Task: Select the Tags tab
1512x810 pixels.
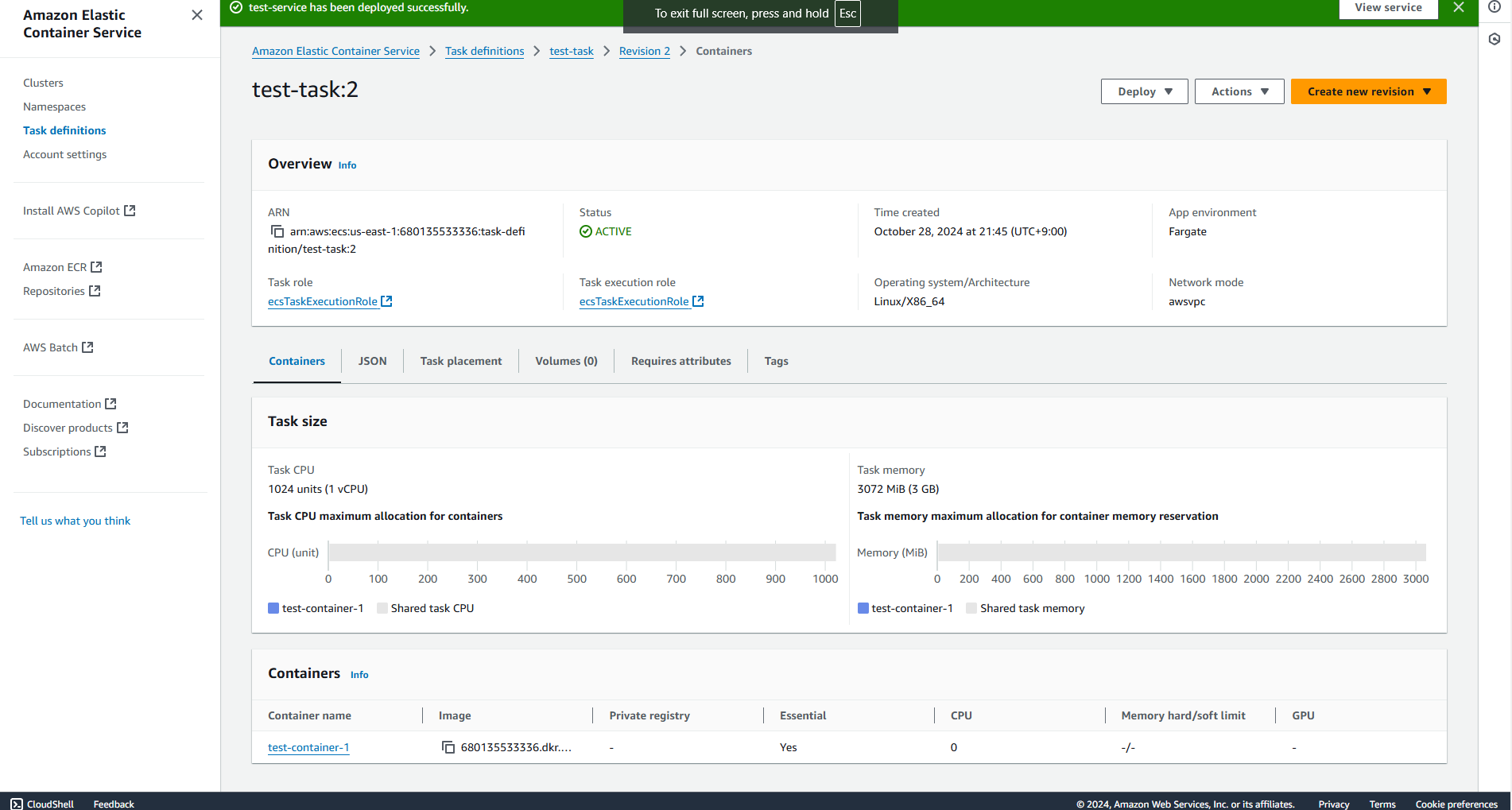Action: click(x=776, y=361)
